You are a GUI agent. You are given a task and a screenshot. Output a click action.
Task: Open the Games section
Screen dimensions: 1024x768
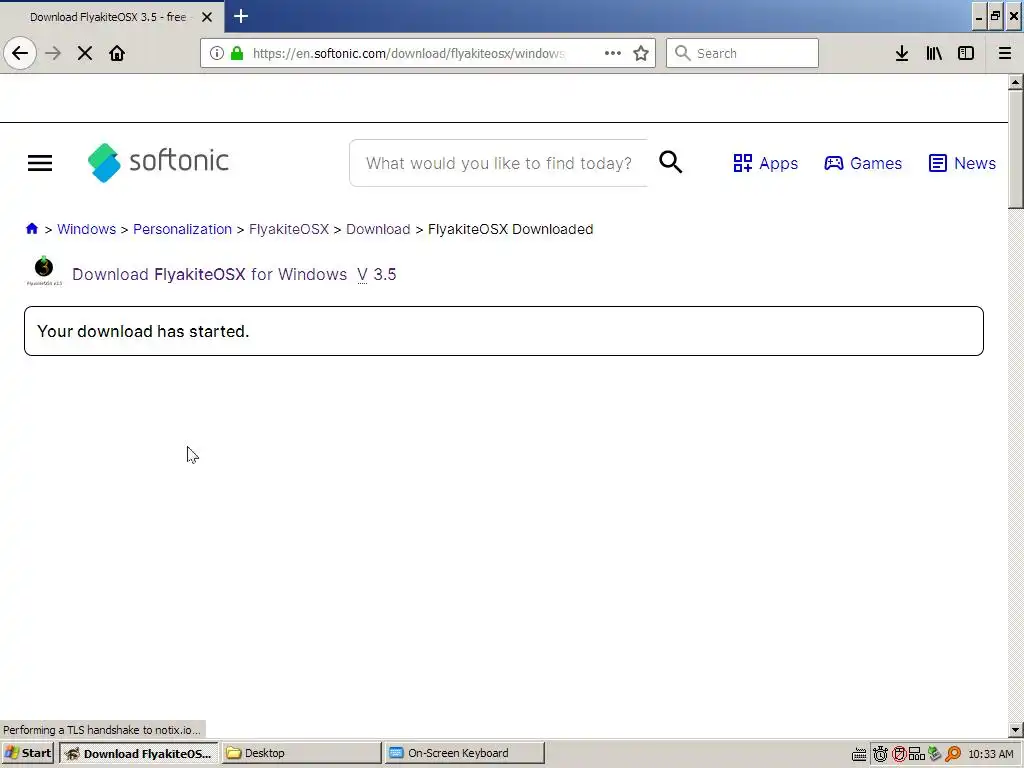tap(863, 163)
